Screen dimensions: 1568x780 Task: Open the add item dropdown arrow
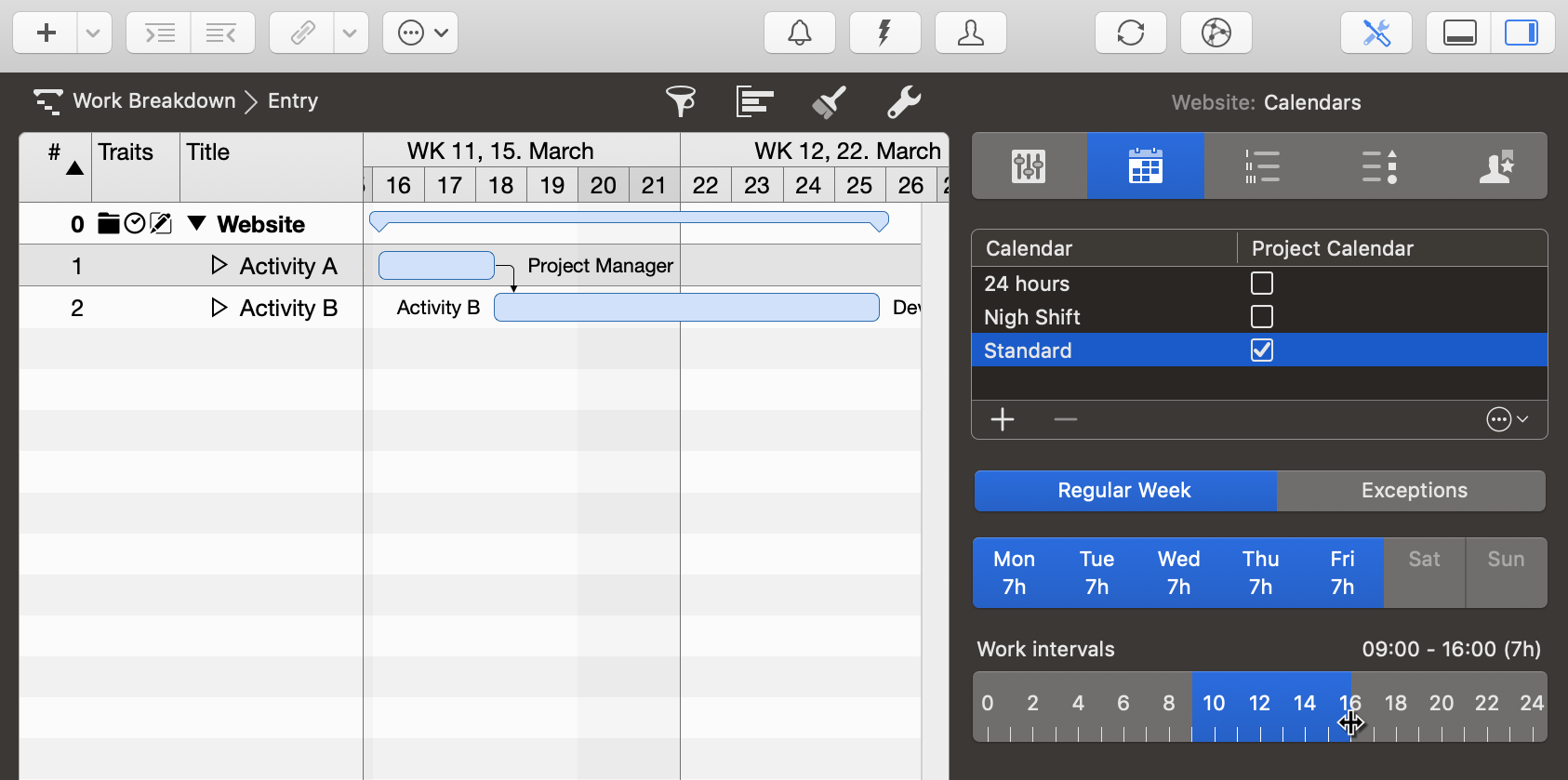tap(93, 33)
